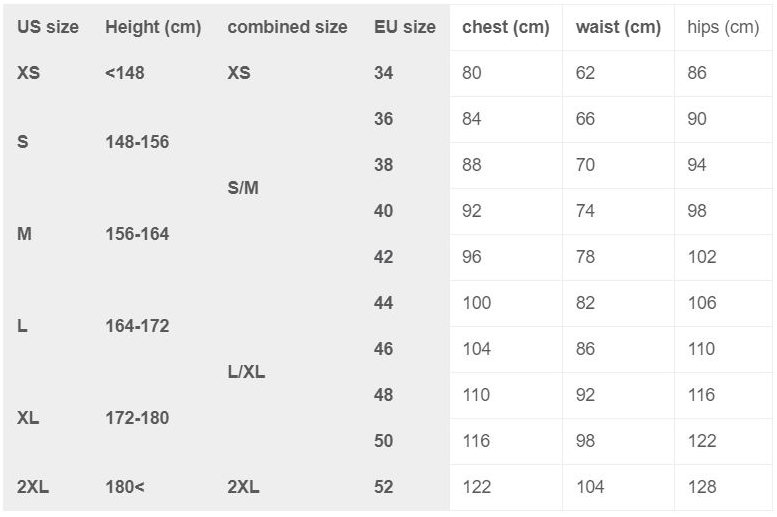Click the hips value 86
The width and height of the screenshot is (777, 517).
697,73
